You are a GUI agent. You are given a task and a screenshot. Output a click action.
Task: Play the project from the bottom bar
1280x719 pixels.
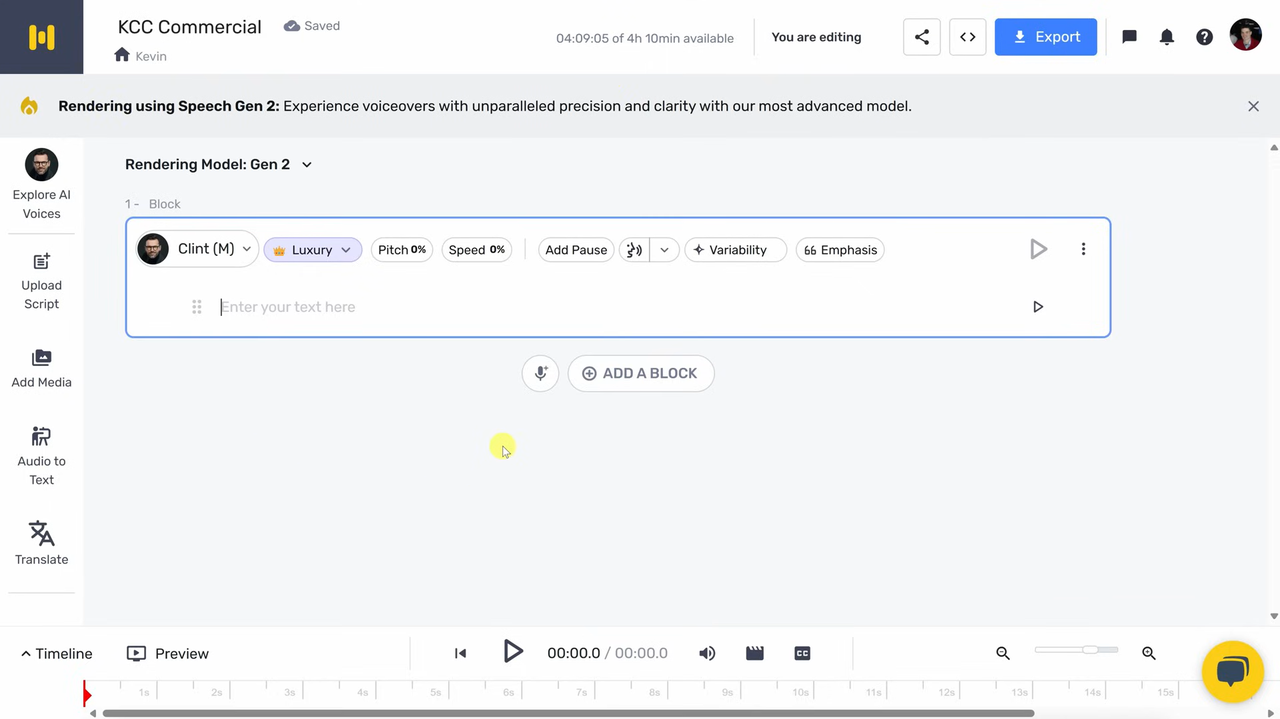click(x=512, y=652)
